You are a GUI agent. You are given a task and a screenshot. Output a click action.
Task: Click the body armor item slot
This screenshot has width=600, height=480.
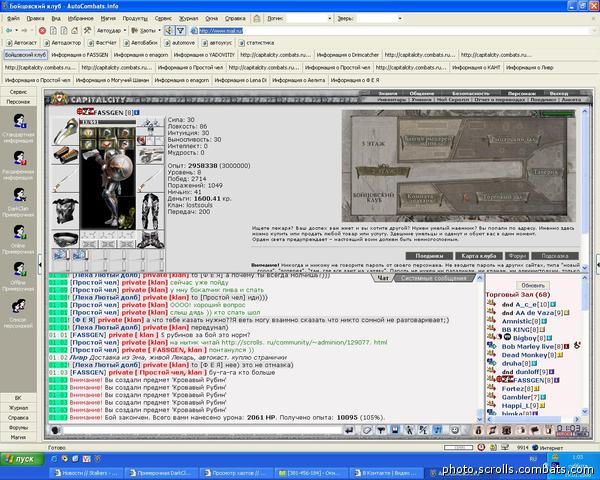(x=65, y=211)
